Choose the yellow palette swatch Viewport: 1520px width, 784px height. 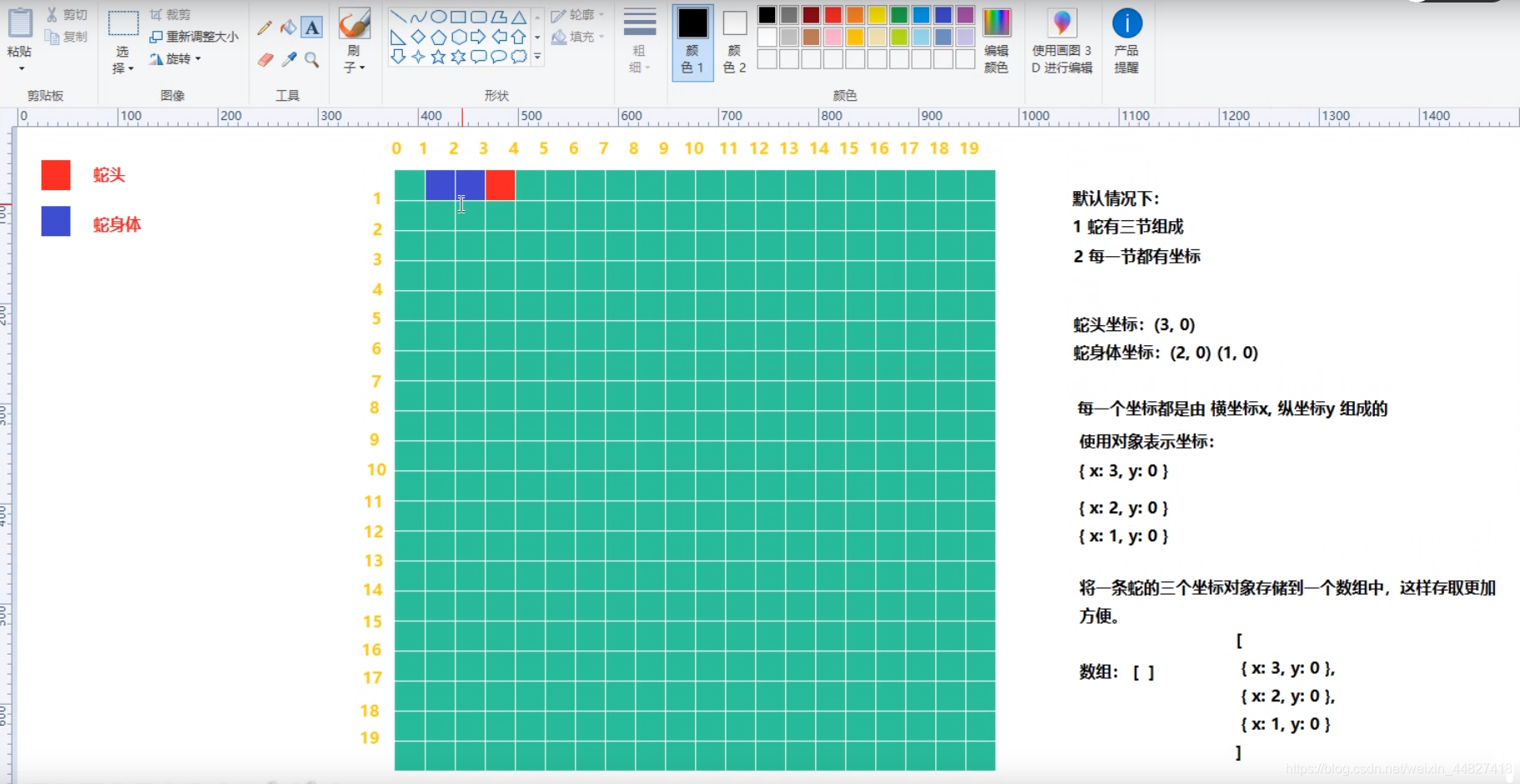coord(877,15)
